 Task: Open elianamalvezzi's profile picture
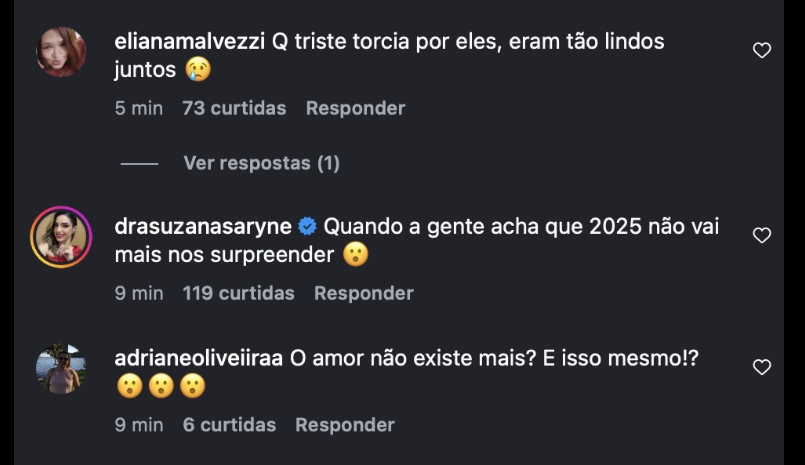[61, 51]
